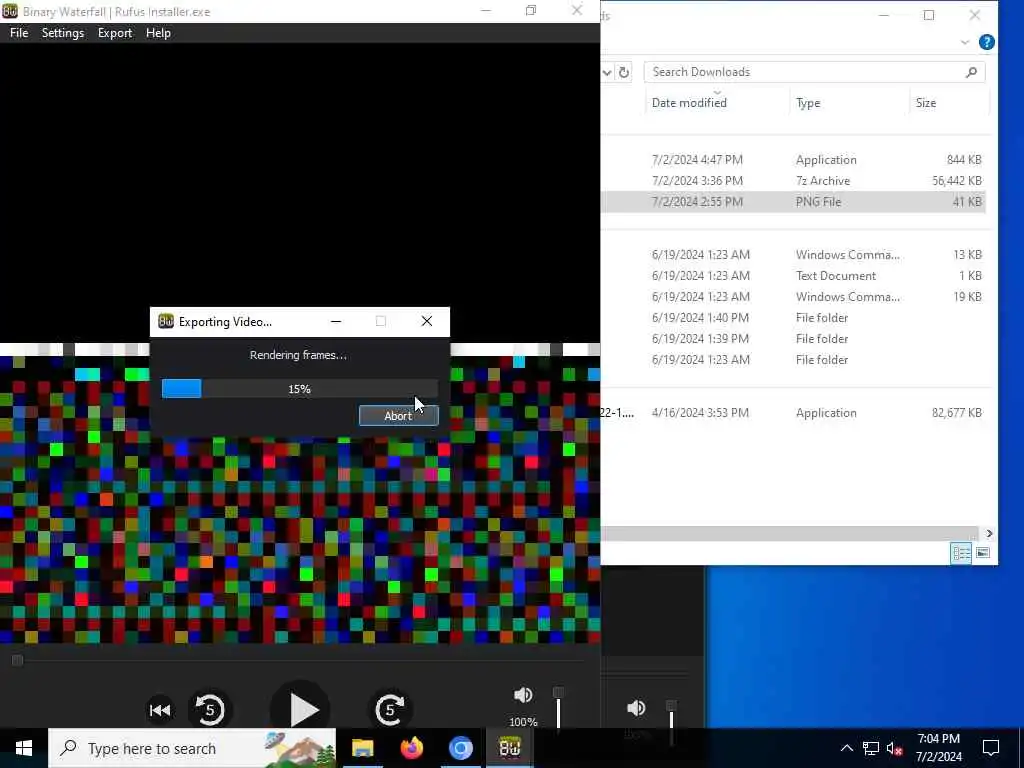Screen dimensions: 1024x768
Task: Mute audio with the 100% speaker icon
Action: (523, 695)
